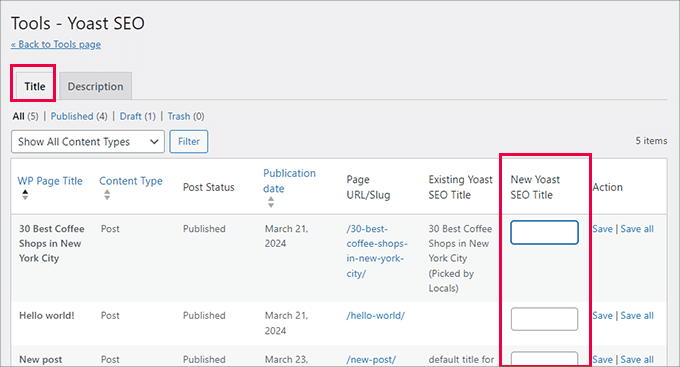Sort by Content Type column

click(x=131, y=181)
